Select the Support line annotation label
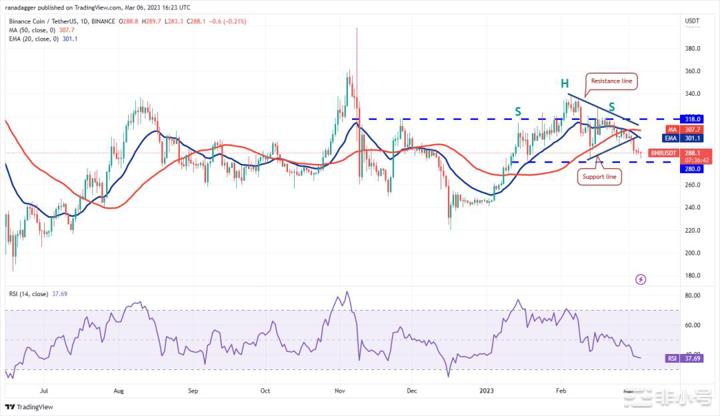 (x=599, y=176)
